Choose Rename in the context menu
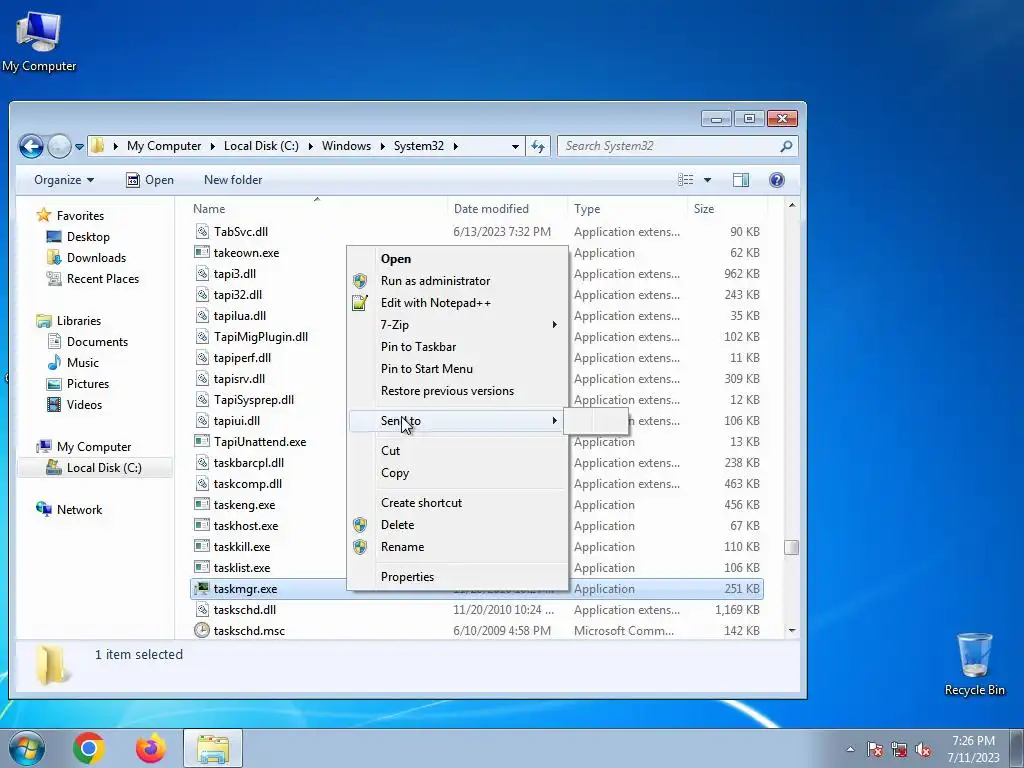 457,547
